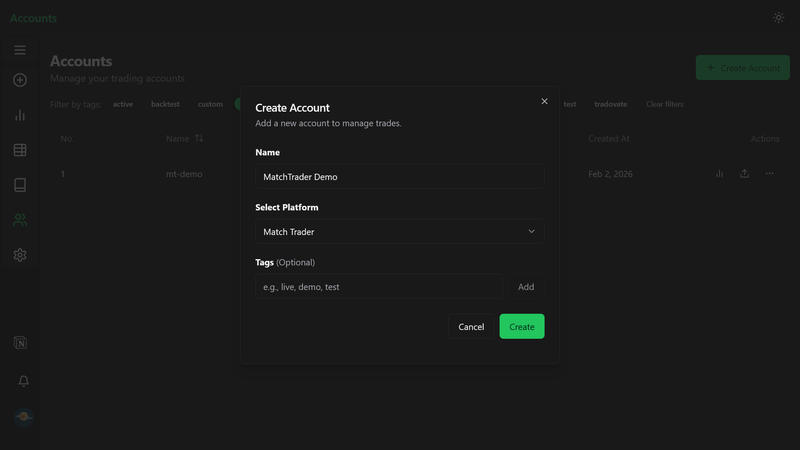Open the table view sidebar icon

coord(20,150)
